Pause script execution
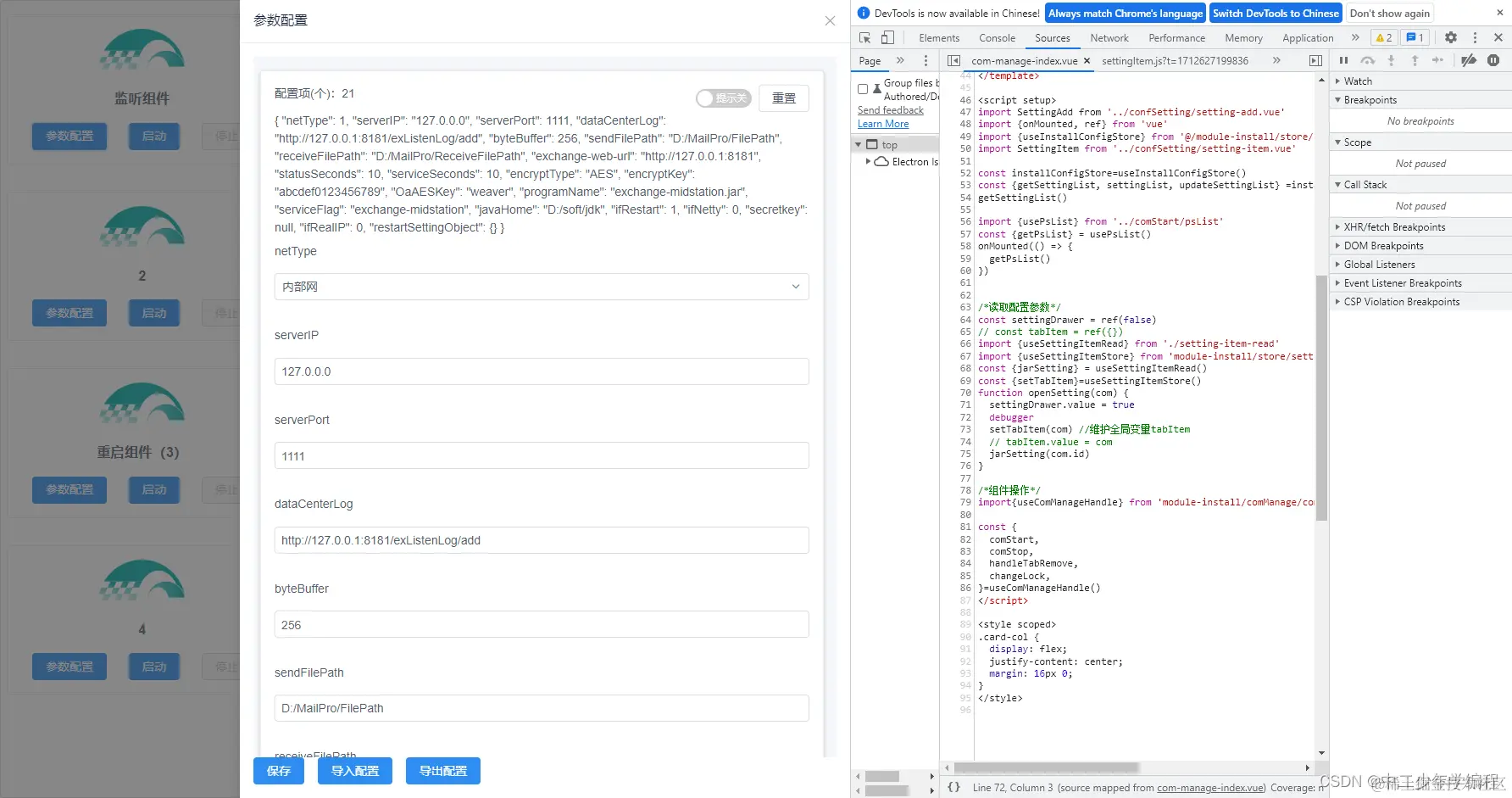 [x=1343, y=60]
